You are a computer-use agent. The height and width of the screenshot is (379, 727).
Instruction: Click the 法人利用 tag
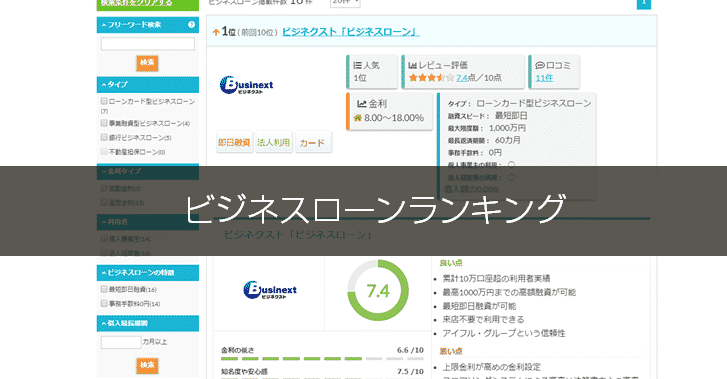pyautogui.click(x=274, y=142)
